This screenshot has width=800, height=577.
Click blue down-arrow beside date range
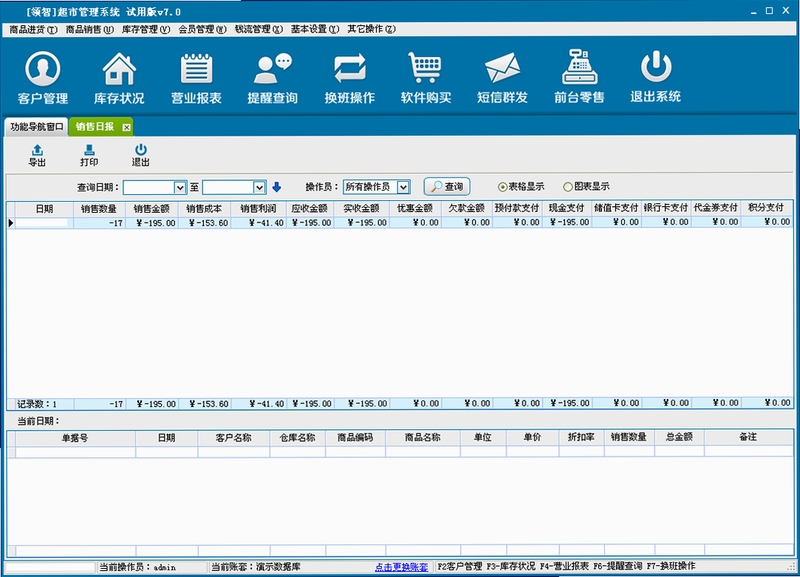pyautogui.click(x=277, y=187)
